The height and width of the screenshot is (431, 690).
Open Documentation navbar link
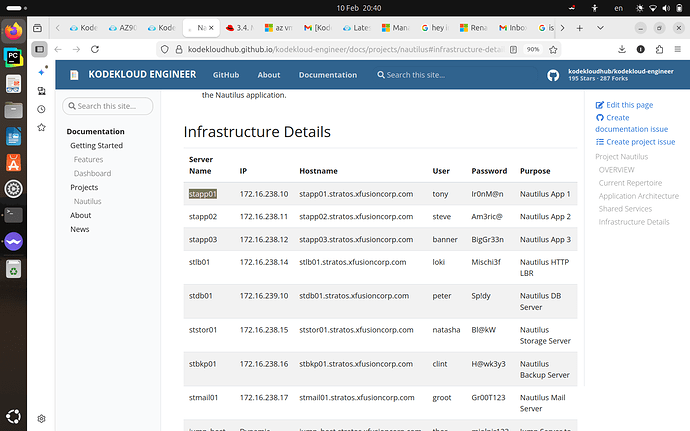coord(328,75)
